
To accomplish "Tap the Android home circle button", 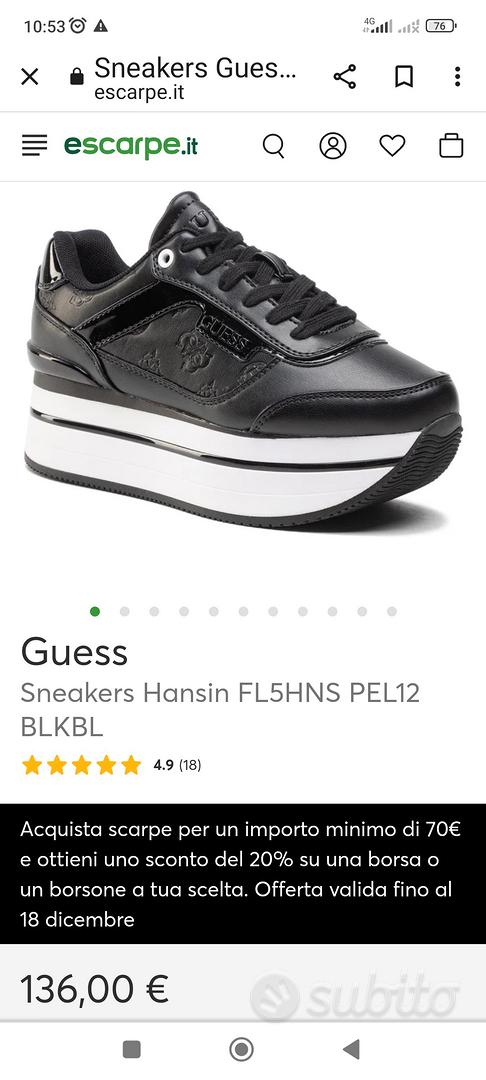I will point(242,1050).
